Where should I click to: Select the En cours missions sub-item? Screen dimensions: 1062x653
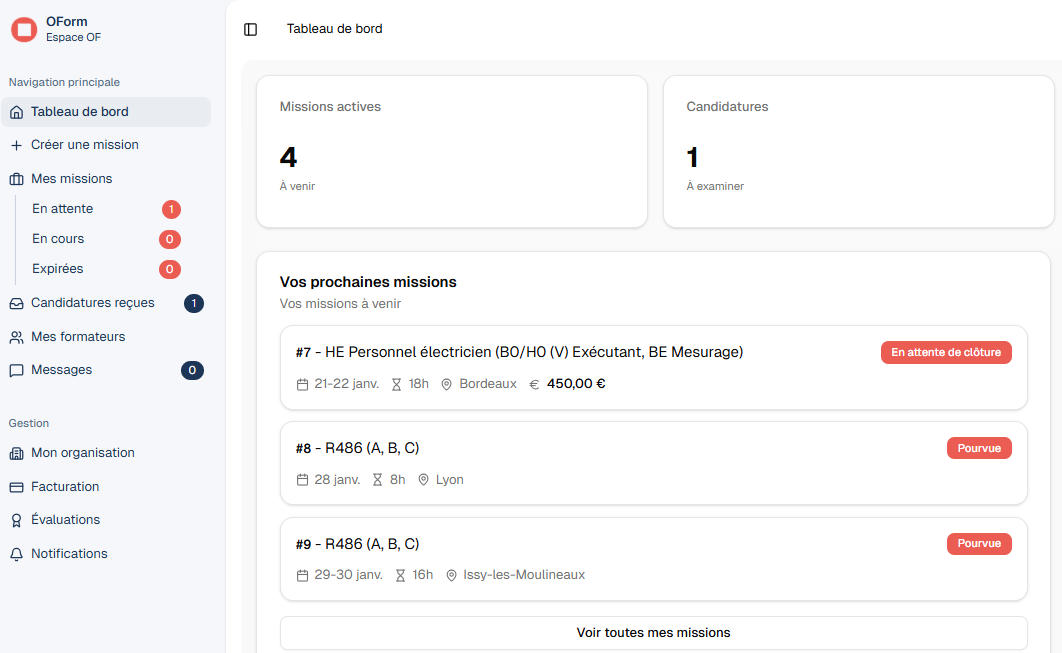(58, 239)
